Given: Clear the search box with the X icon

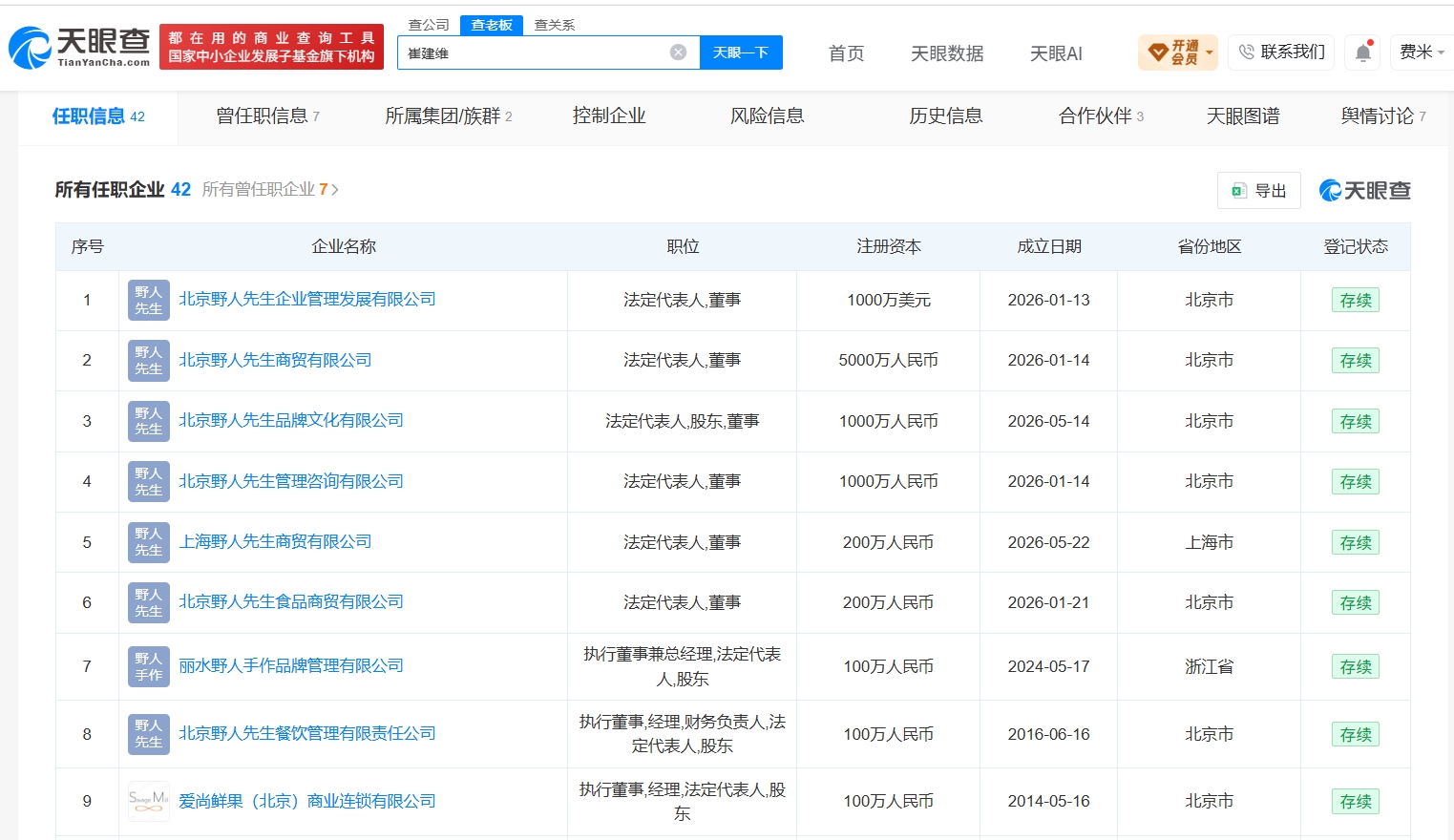Looking at the screenshot, I should [678, 52].
